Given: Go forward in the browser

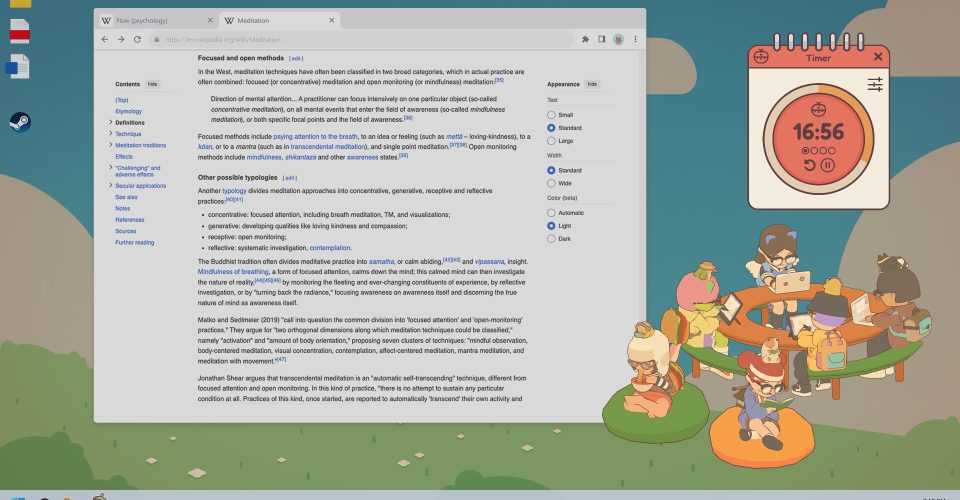Looking at the screenshot, I should (x=121, y=39).
